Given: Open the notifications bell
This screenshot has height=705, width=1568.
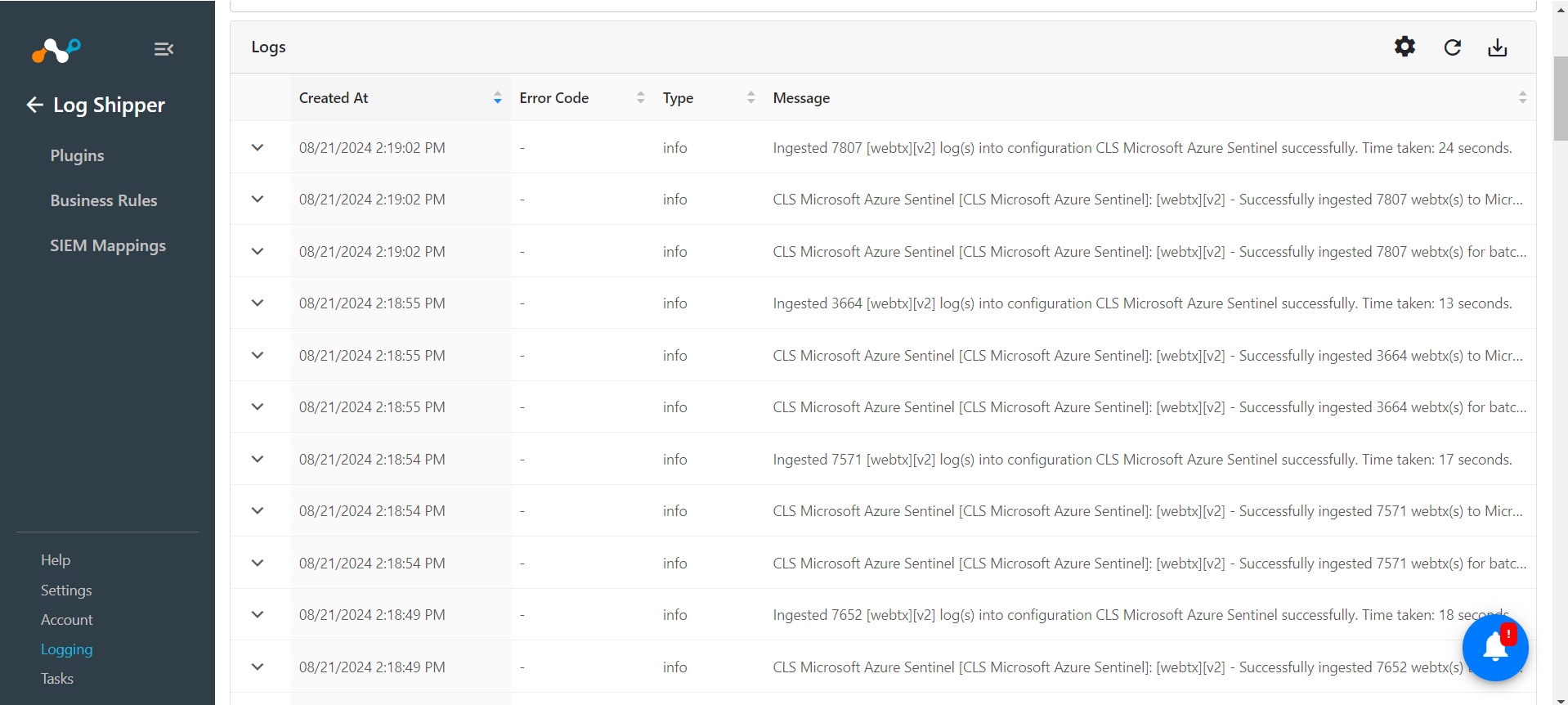Looking at the screenshot, I should [1495, 648].
